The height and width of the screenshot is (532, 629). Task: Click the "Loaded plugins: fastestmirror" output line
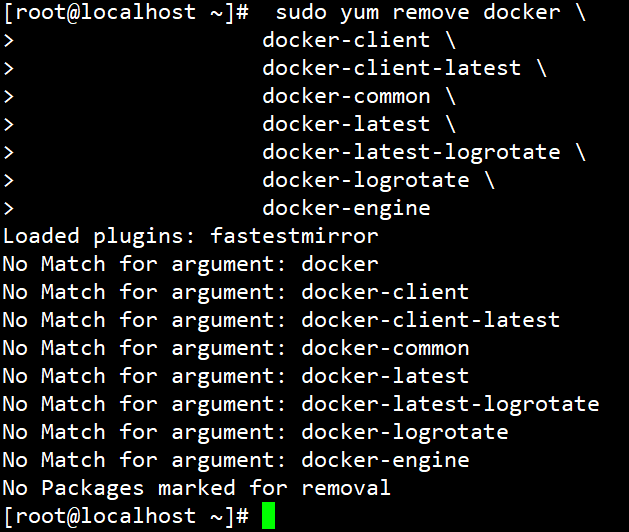(190, 237)
